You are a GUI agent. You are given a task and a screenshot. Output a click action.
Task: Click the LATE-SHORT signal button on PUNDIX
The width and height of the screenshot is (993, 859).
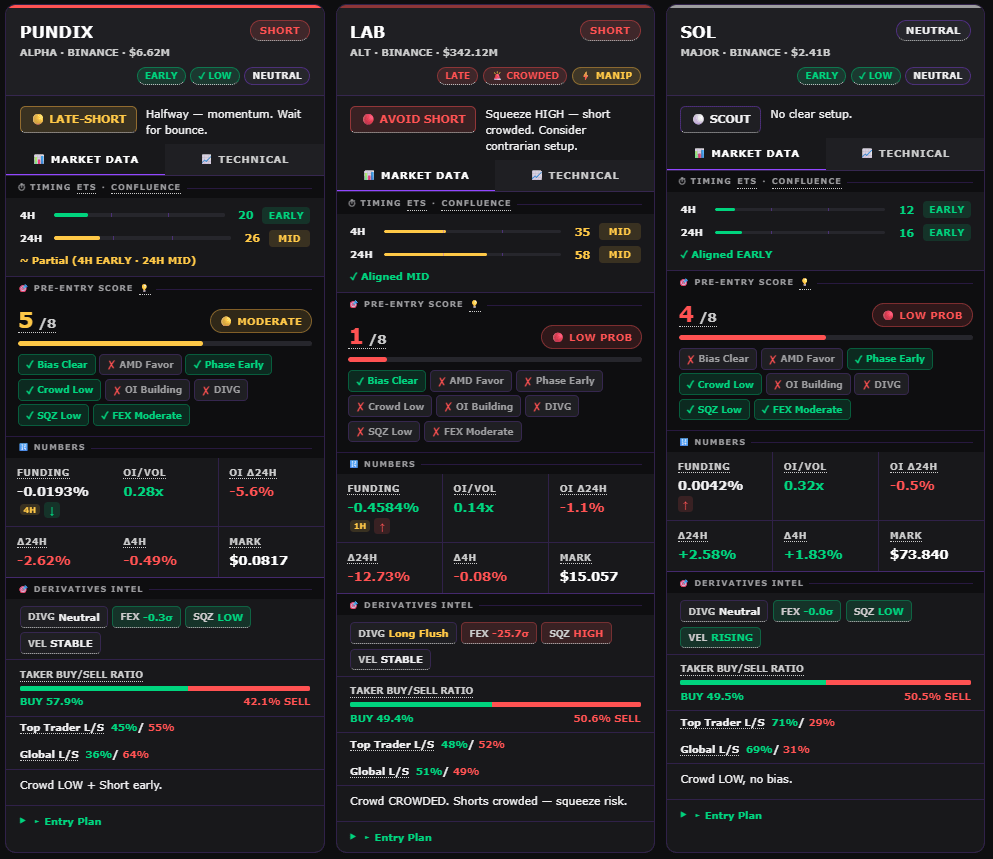[x=79, y=119]
